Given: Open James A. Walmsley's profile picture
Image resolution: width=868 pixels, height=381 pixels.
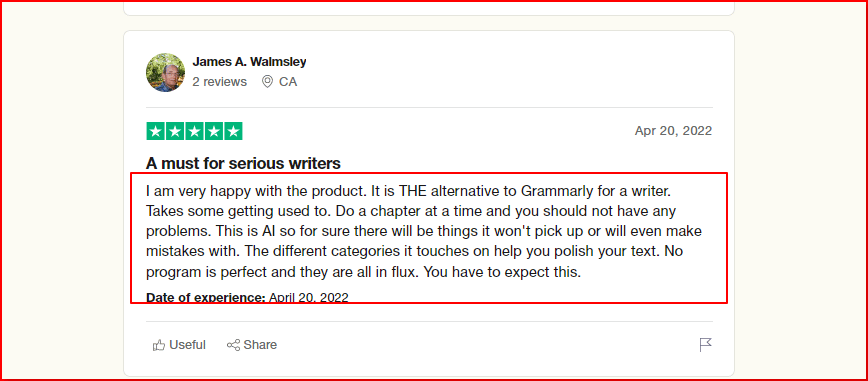Looking at the screenshot, I should (166, 73).
